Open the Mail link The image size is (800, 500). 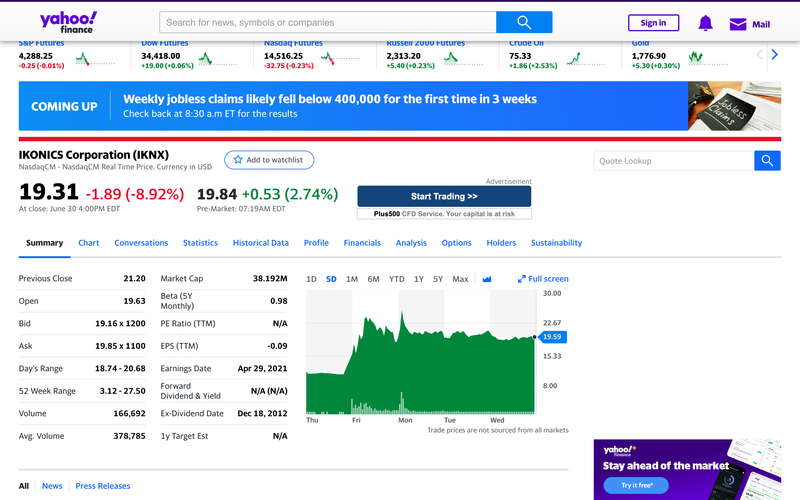761,24
